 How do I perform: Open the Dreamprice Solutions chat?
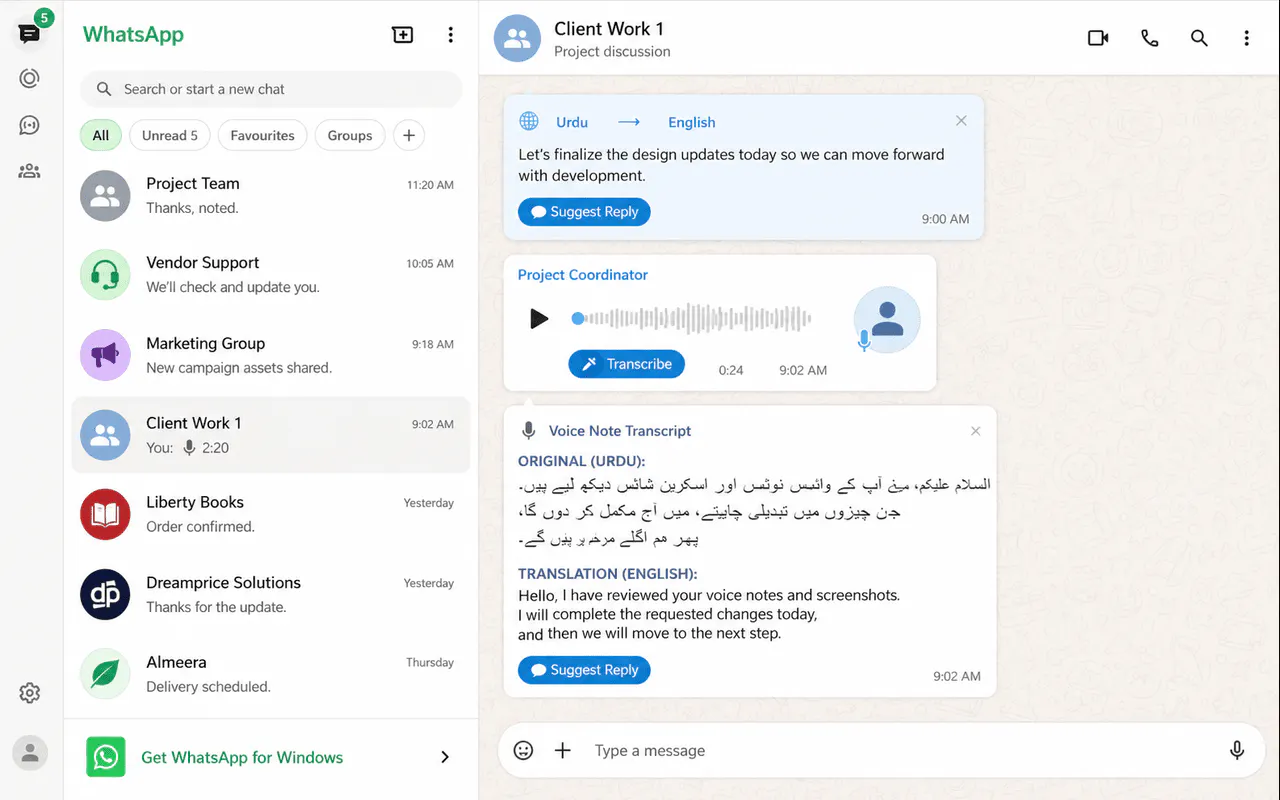271,594
